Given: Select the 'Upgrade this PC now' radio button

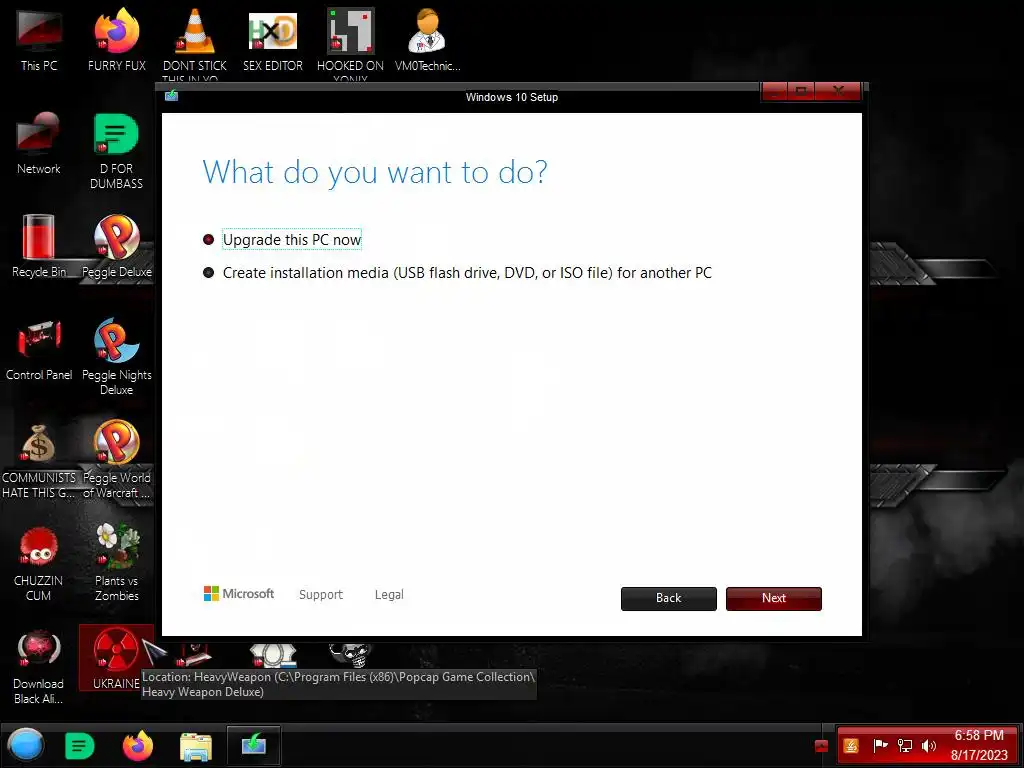Looking at the screenshot, I should point(208,240).
